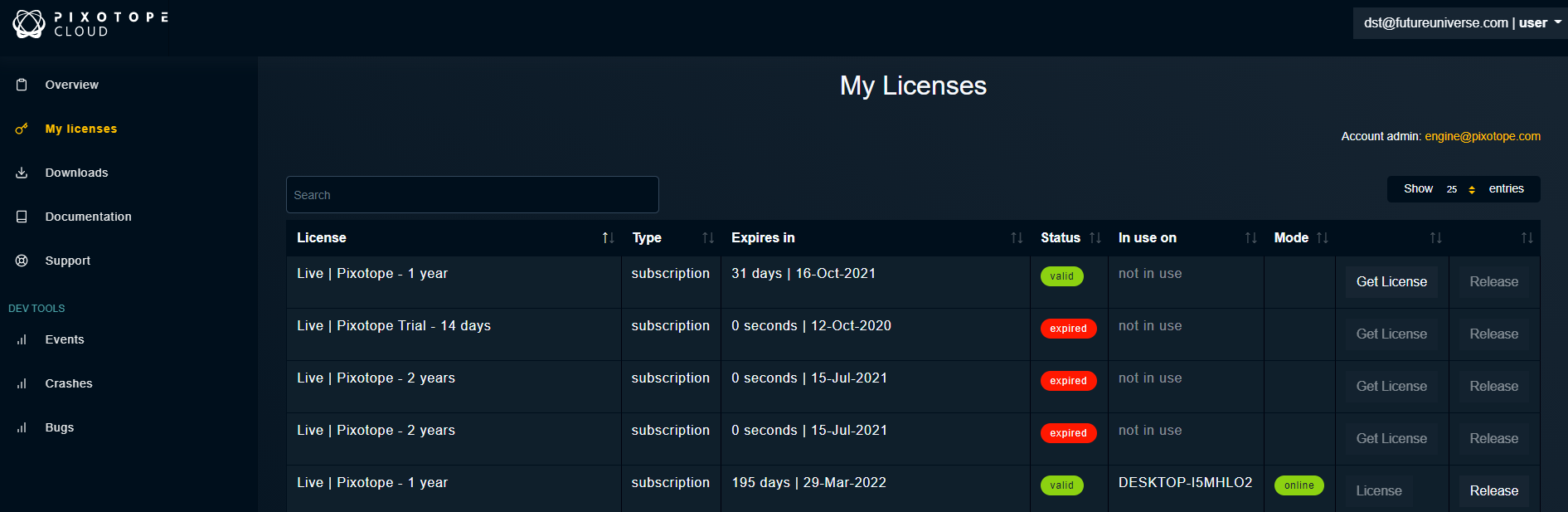Click the Pixotope Cloud logo
1568x512 pixels.
pyautogui.click(x=91, y=24)
